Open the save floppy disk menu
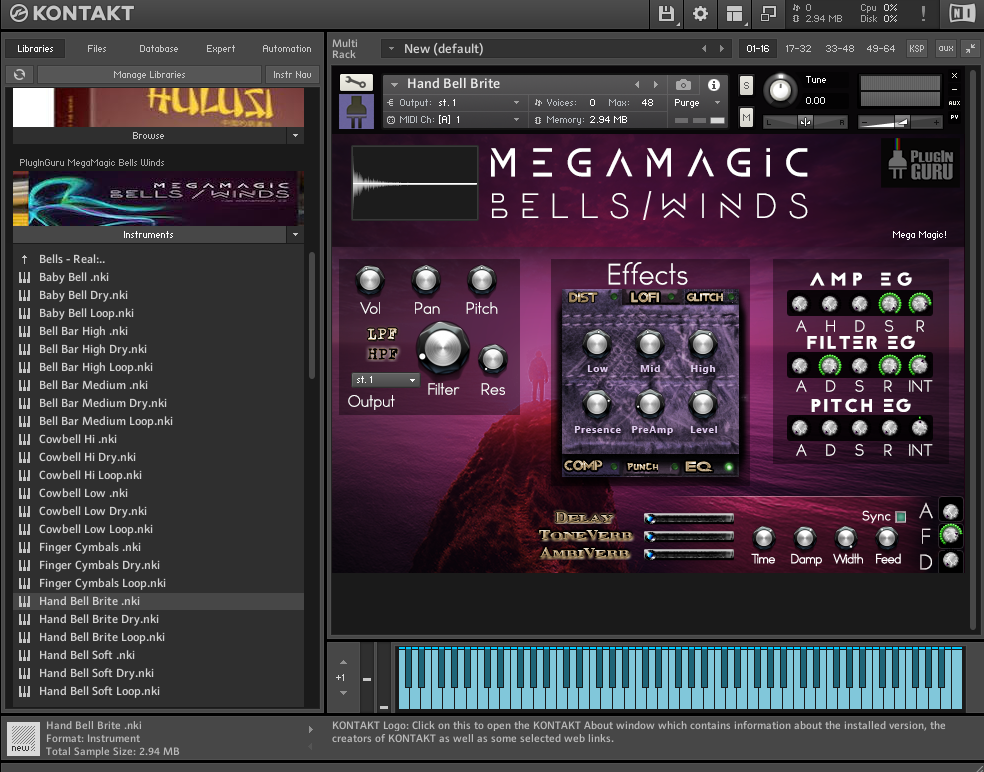The image size is (984, 772). pyautogui.click(x=666, y=14)
